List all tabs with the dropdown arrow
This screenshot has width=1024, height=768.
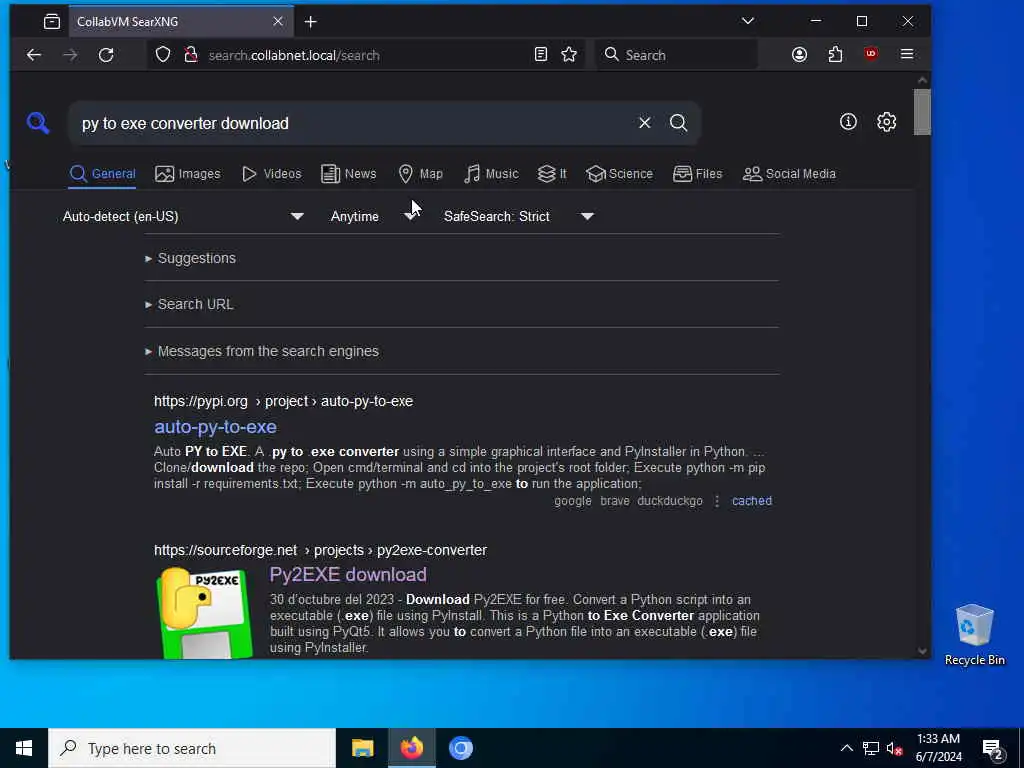748,21
